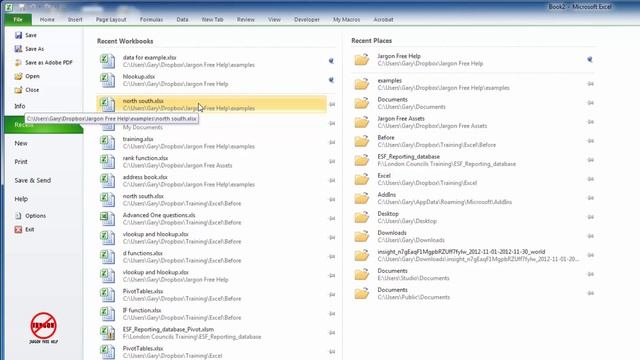The image size is (640, 360).
Task: Open the Acrobat tab
Action: click(x=383, y=20)
